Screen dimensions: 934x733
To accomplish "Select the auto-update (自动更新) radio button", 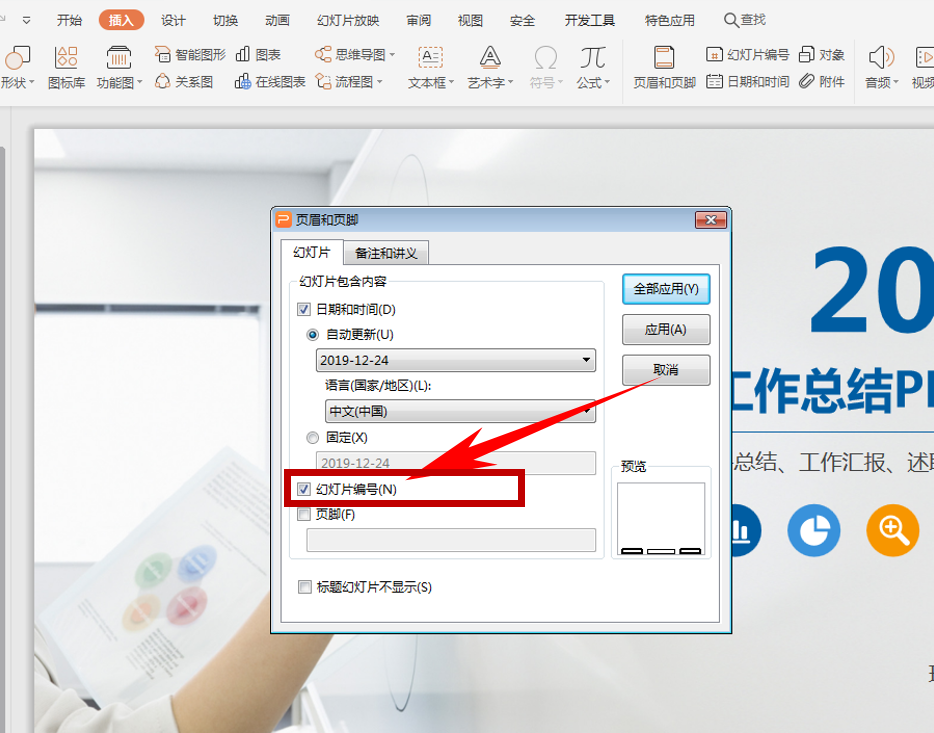I will pyautogui.click(x=313, y=335).
